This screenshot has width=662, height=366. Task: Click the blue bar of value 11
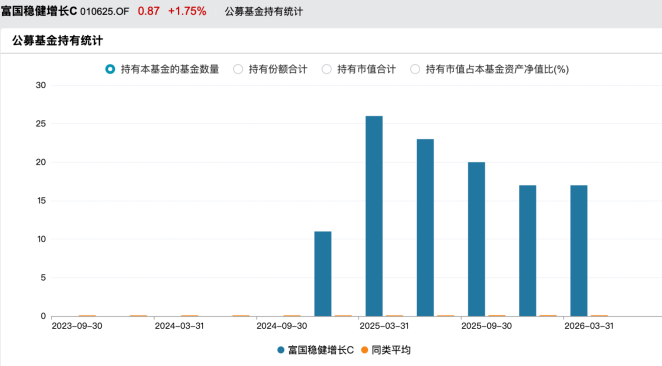pyautogui.click(x=323, y=274)
